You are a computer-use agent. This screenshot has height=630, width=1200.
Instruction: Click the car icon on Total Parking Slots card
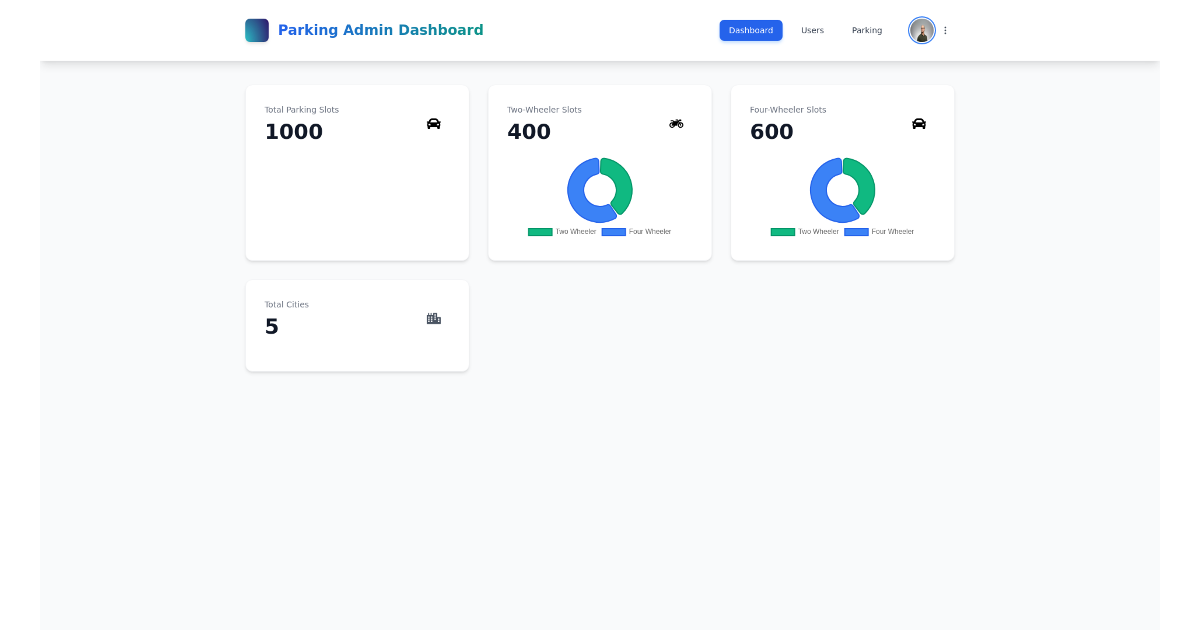[433, 123]
